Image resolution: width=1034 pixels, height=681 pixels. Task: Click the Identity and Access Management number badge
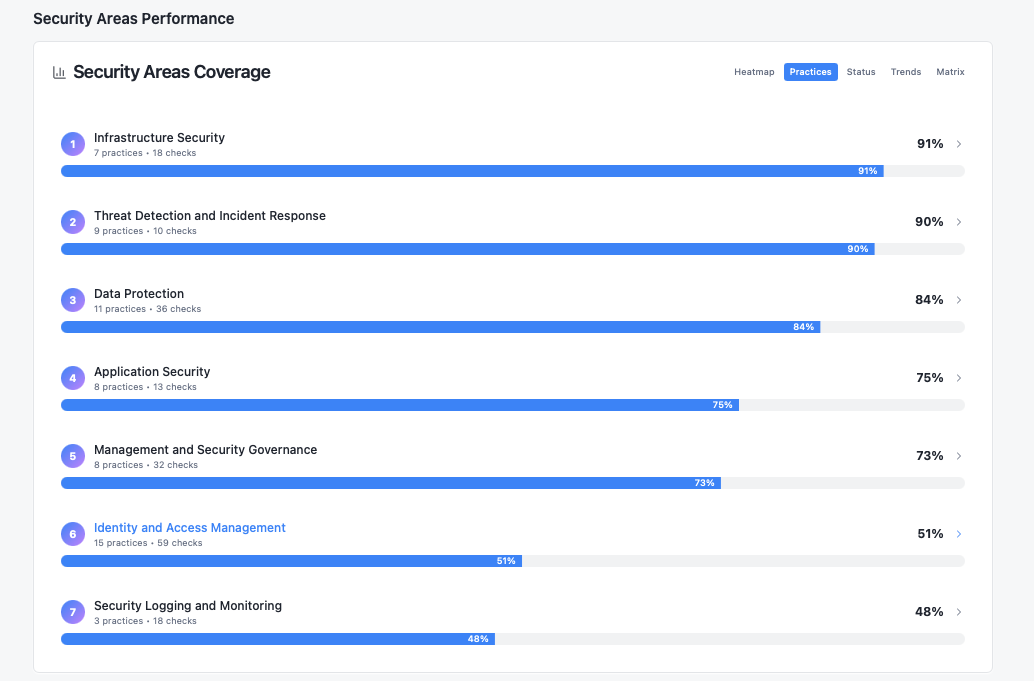tap(72, 533)
